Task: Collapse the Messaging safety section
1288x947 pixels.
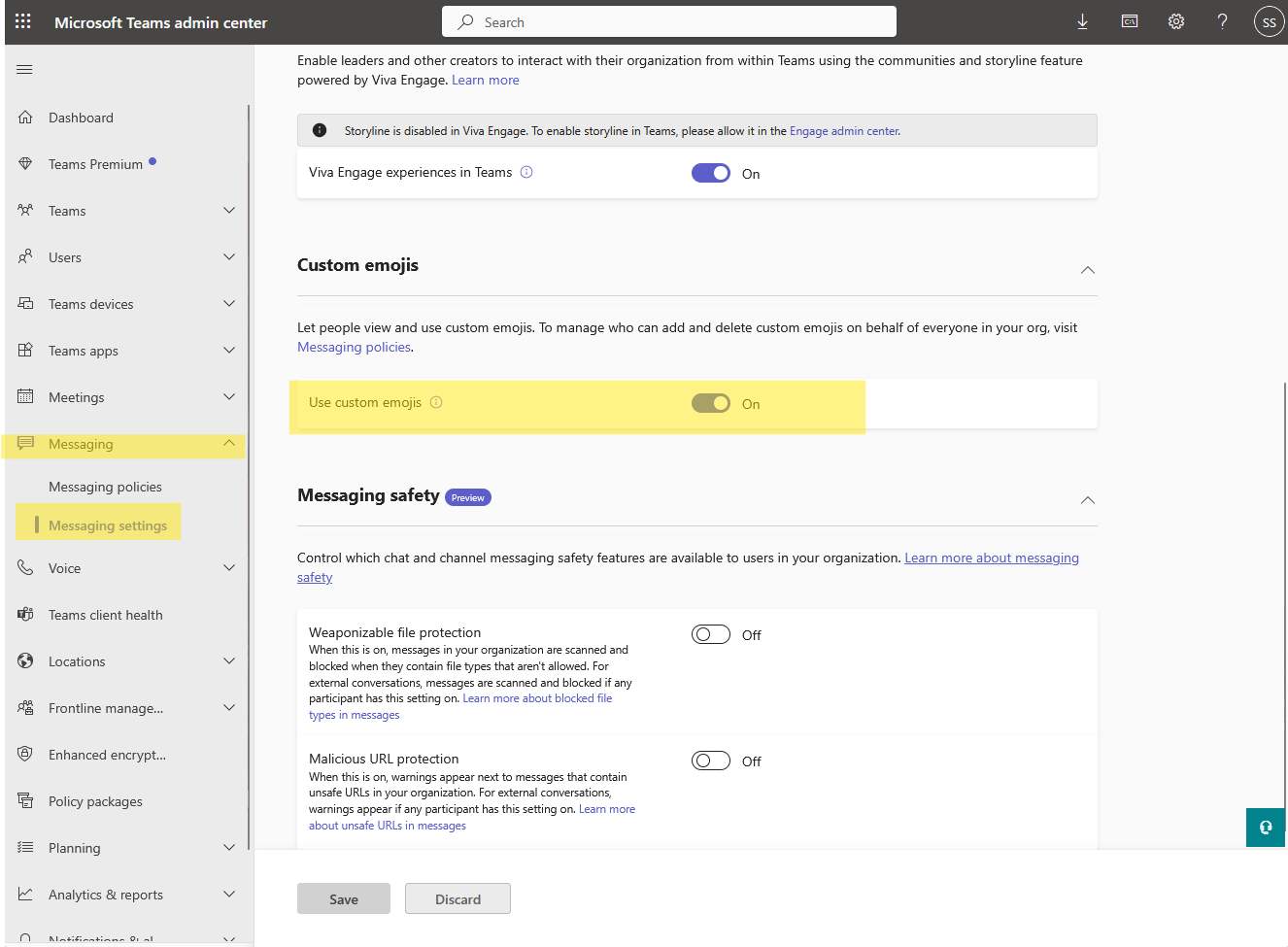Action: coord(1087,500)
